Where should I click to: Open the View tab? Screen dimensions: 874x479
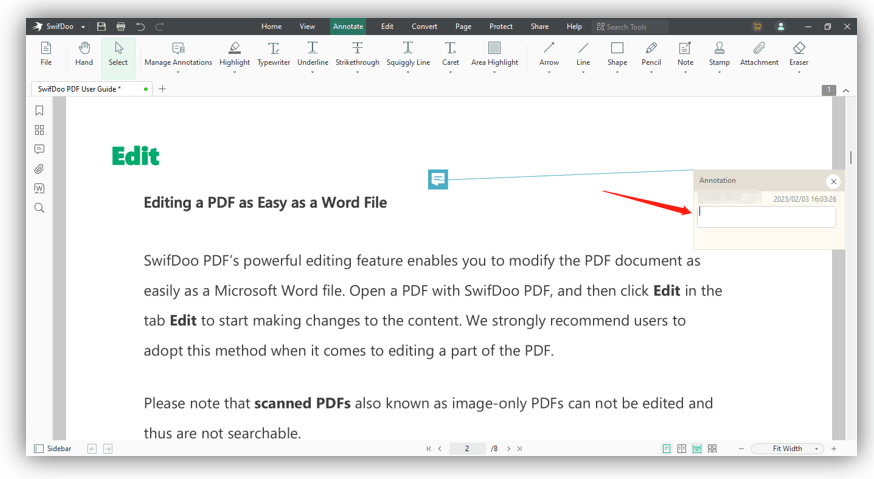[x=307, y=26]
